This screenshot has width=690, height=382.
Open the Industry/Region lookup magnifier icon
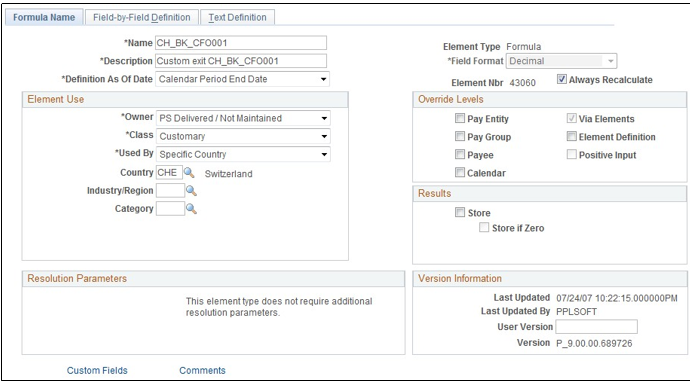click(x=191, y=191)
